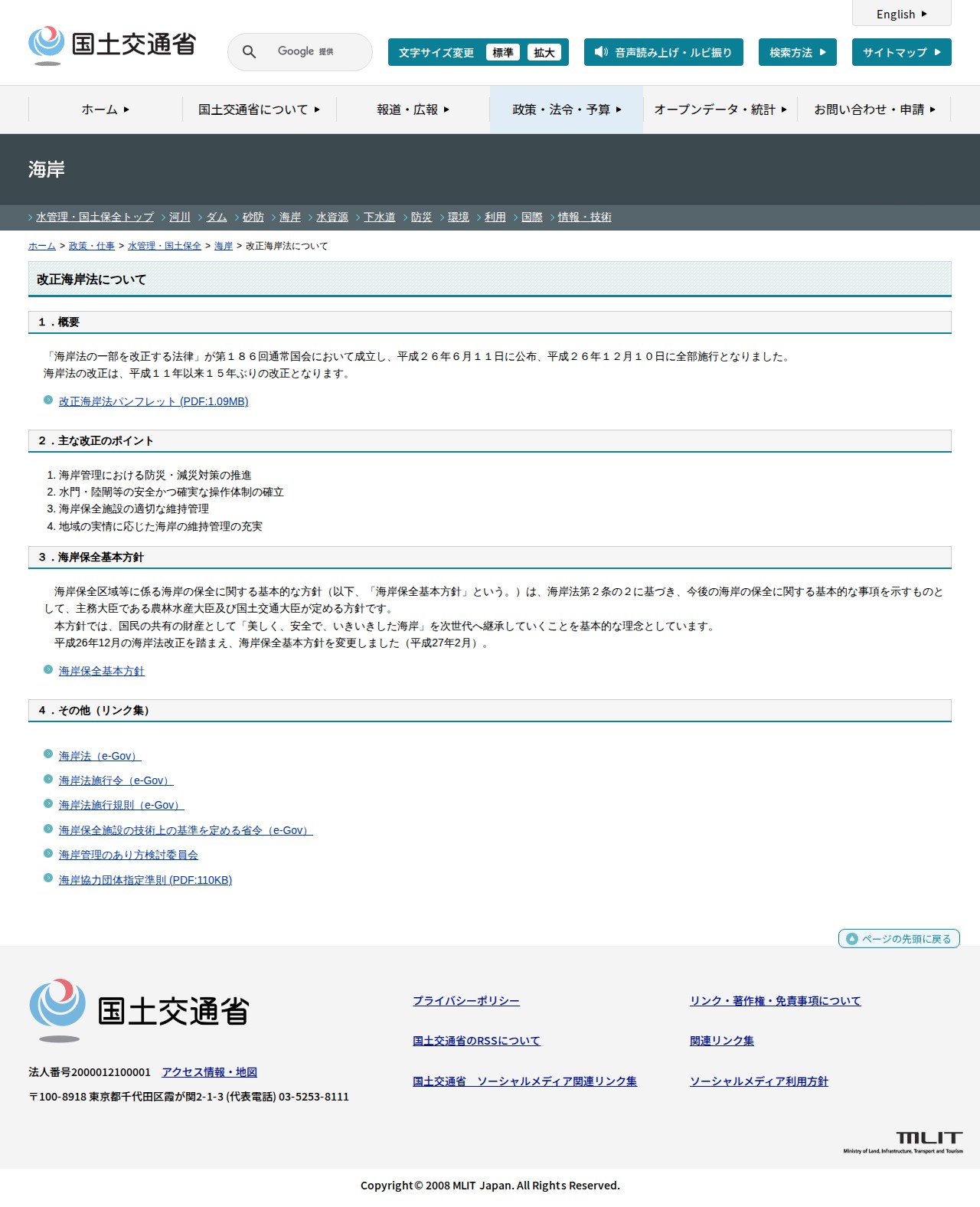The image size is (980, 1207).
Task: Open ソーシャルメディア利用方針 link
Action: coord(759,1081)
